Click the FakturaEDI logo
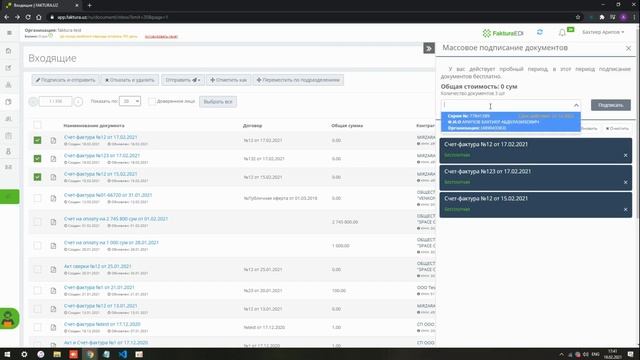The image size is (640, 360). pos(502,33)
